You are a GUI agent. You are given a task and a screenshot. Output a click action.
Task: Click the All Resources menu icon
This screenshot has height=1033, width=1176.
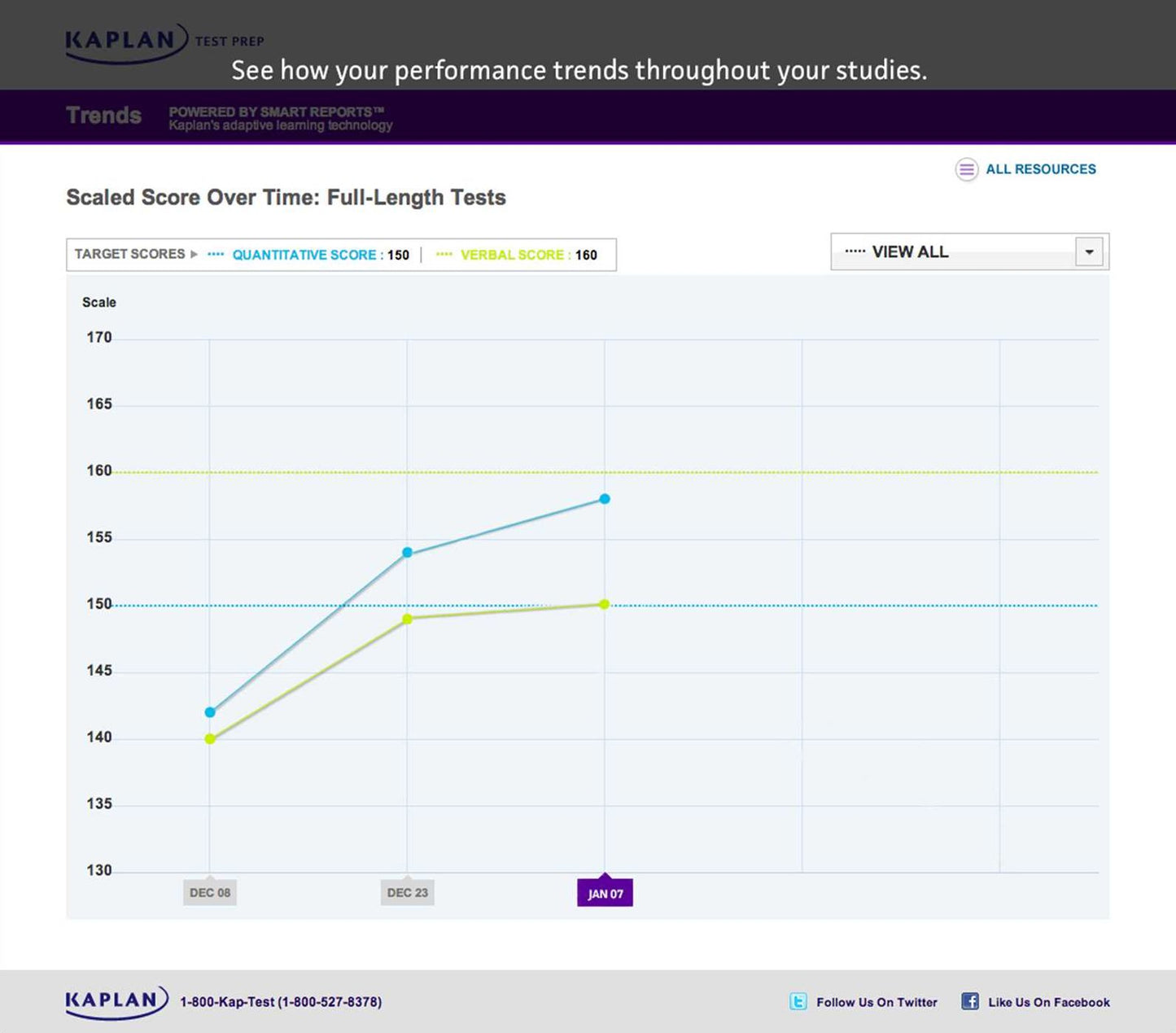pyautogui.click(x=966, y=169)
